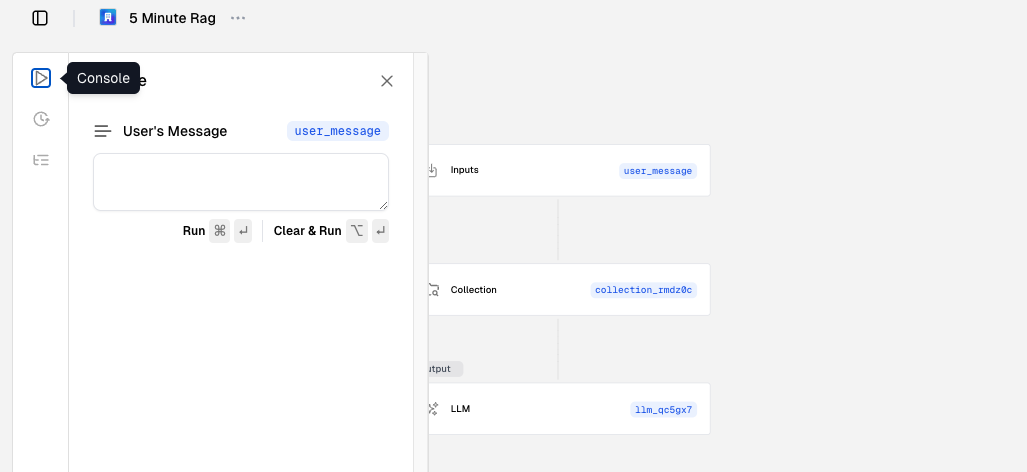Open the run history clock icon
The height and width of the screenshot is (472, 1027).
[41, 119]
